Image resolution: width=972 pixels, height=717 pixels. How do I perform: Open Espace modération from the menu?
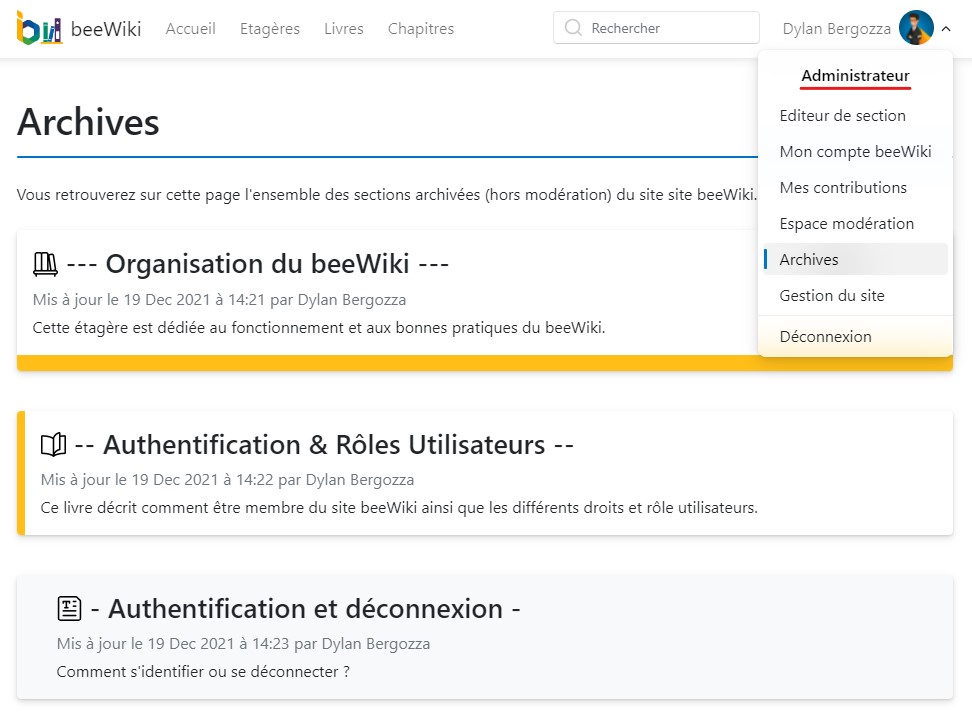[846, 224]
